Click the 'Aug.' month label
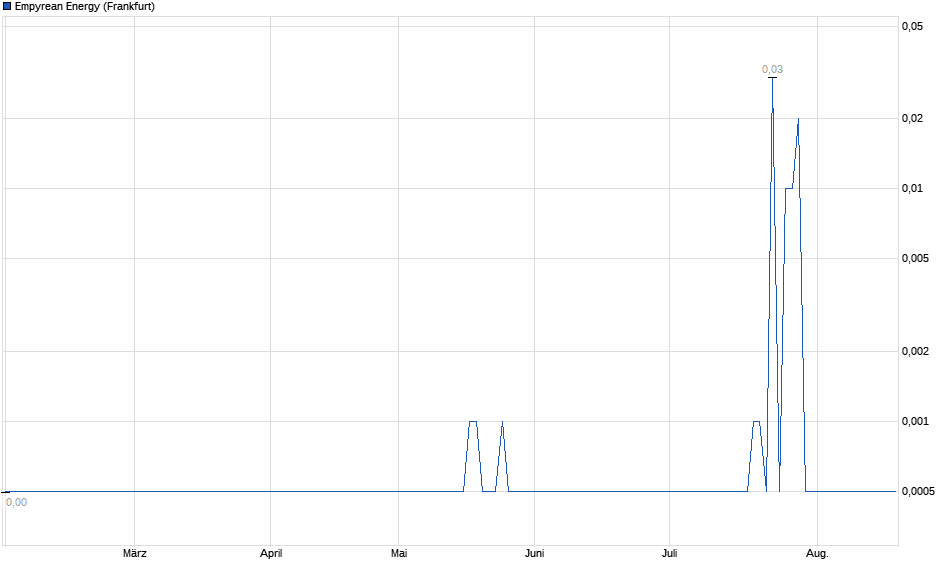This screenshot has width=940, height=579. [817, 553]
